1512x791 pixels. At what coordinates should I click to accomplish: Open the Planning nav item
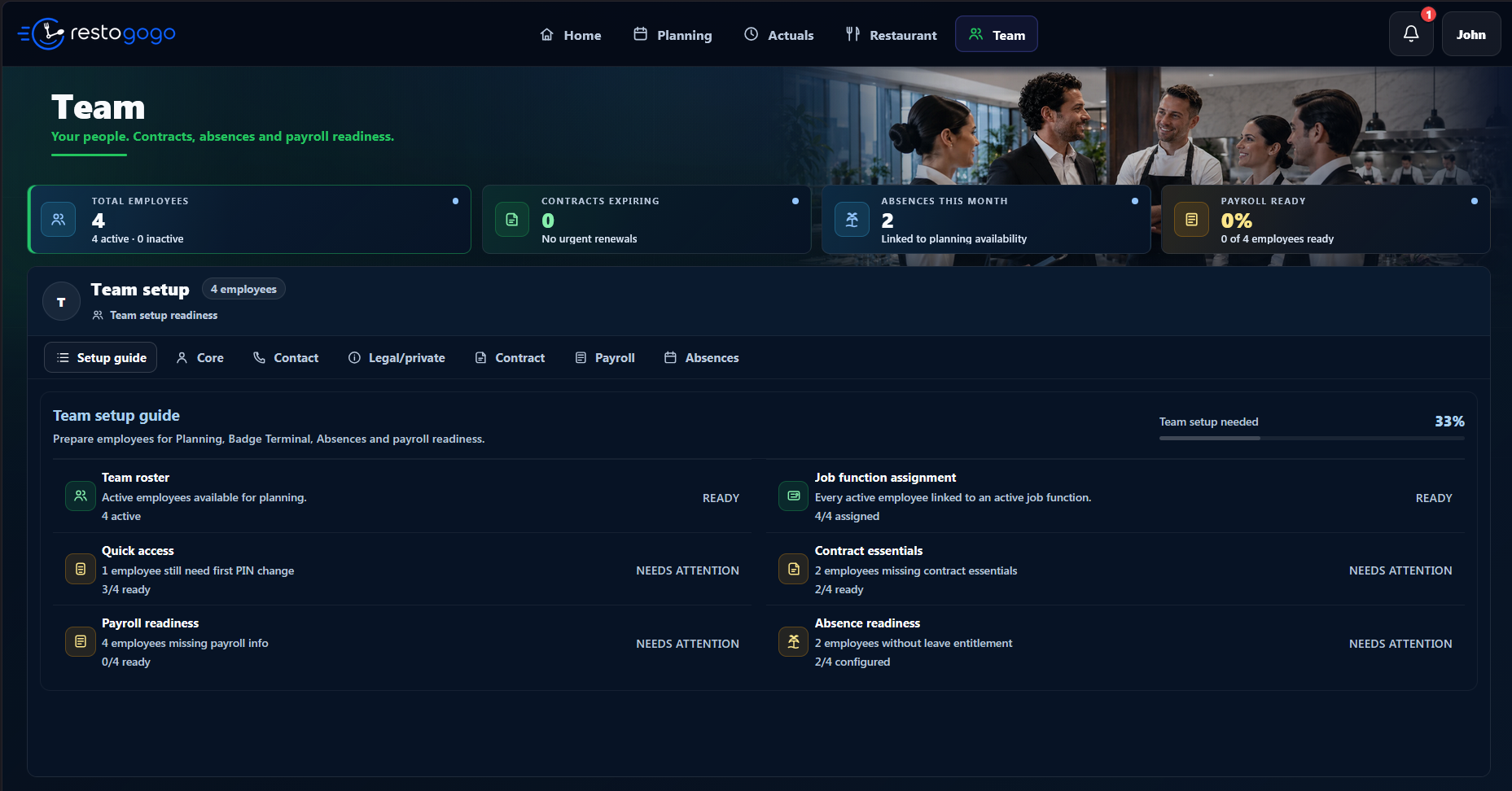(673, 35)
